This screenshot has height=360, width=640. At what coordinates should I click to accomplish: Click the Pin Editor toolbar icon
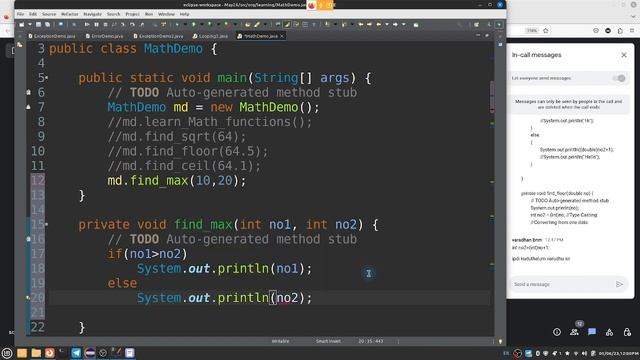click(416, 25)
